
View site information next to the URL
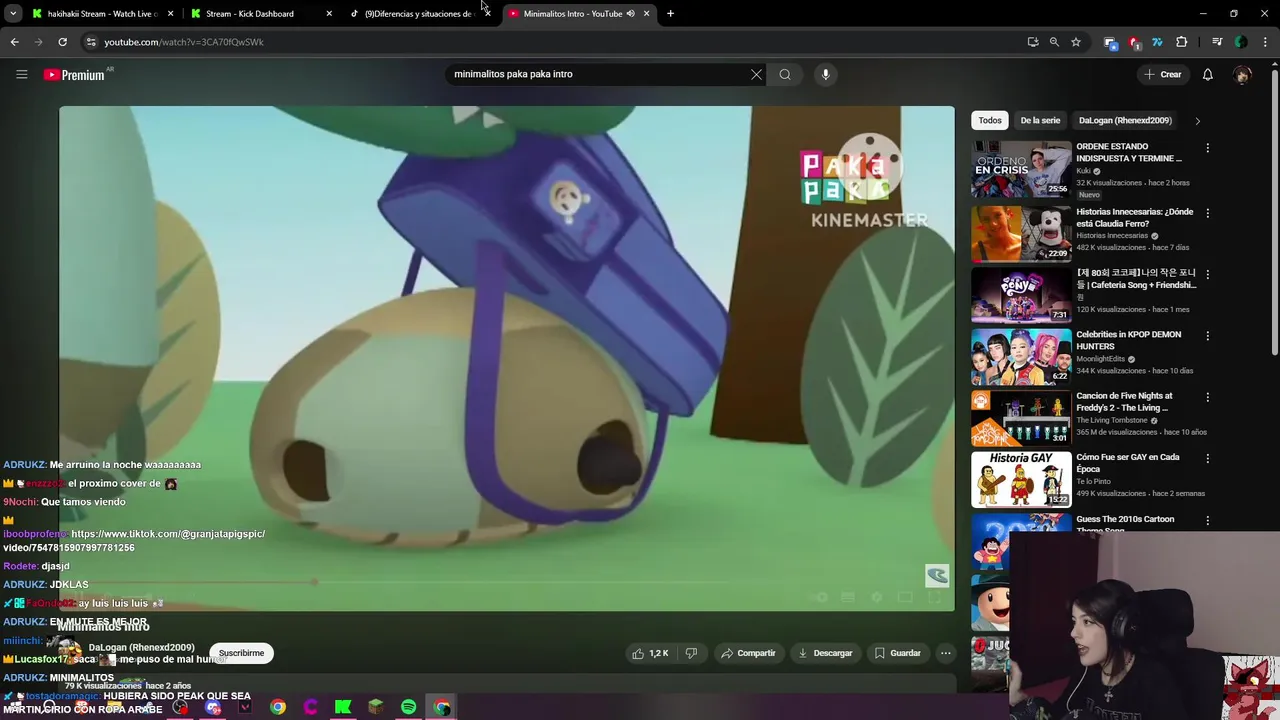click(90, 42)
